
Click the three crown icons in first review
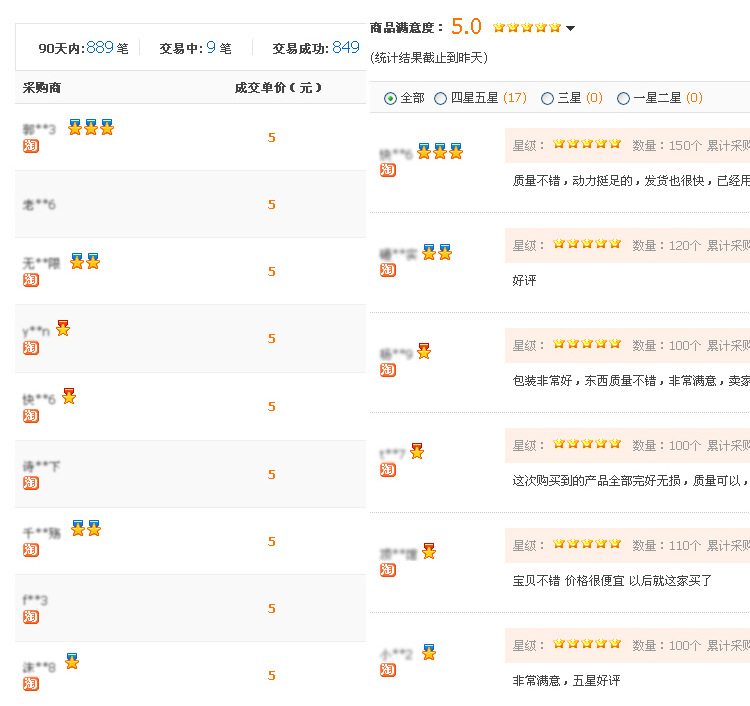440,151
